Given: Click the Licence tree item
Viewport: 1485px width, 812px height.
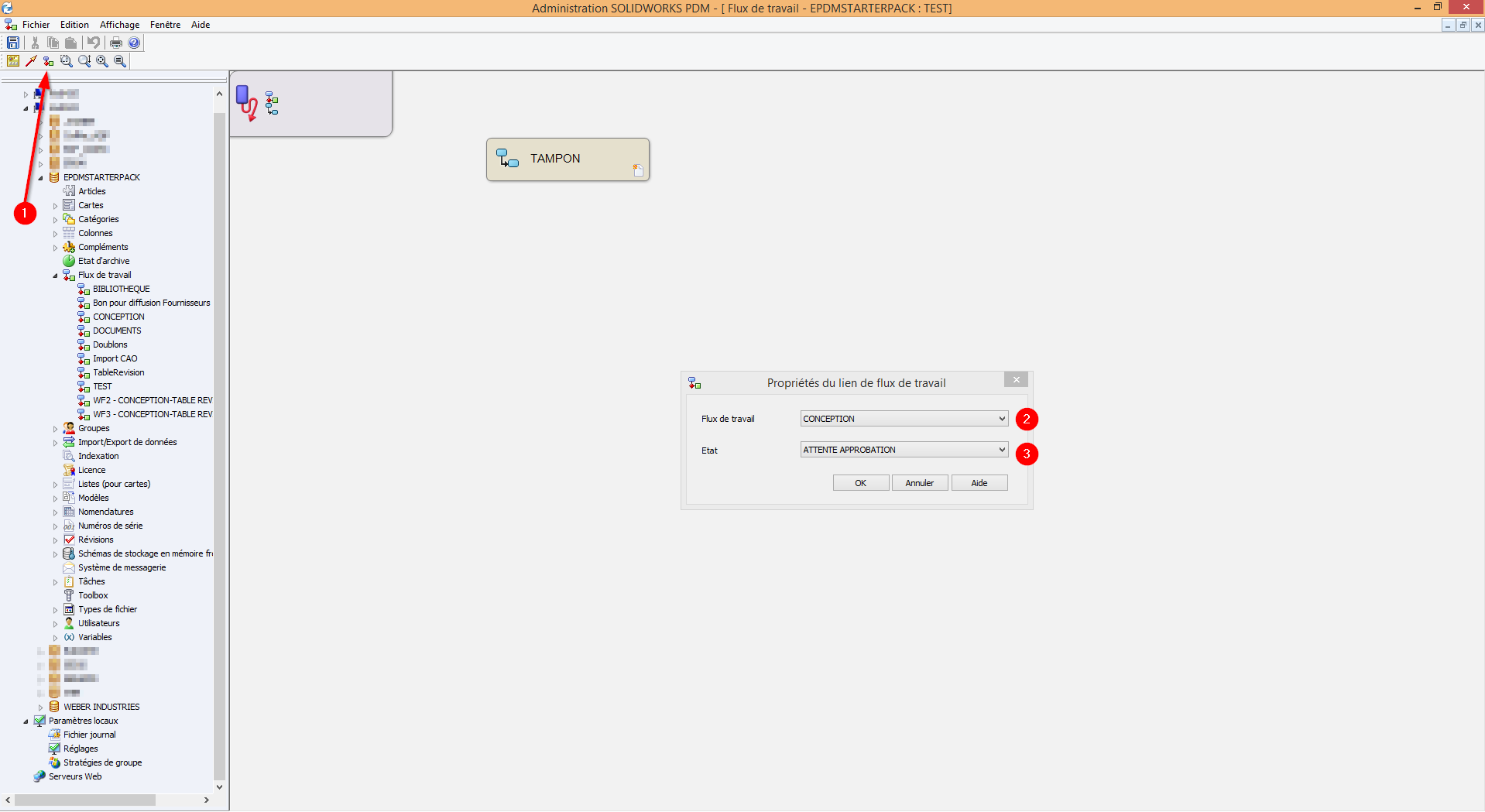Looking at the screenshot, I should pos(91,470).
